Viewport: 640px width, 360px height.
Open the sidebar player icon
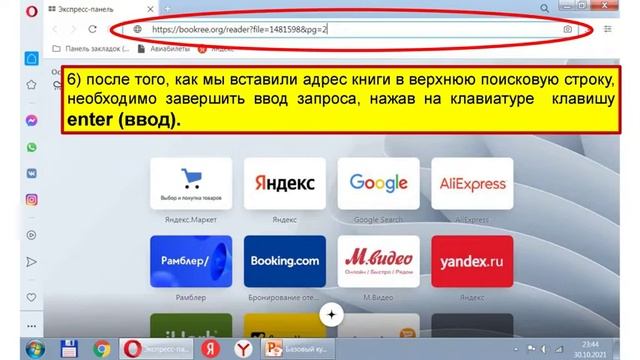31,235
